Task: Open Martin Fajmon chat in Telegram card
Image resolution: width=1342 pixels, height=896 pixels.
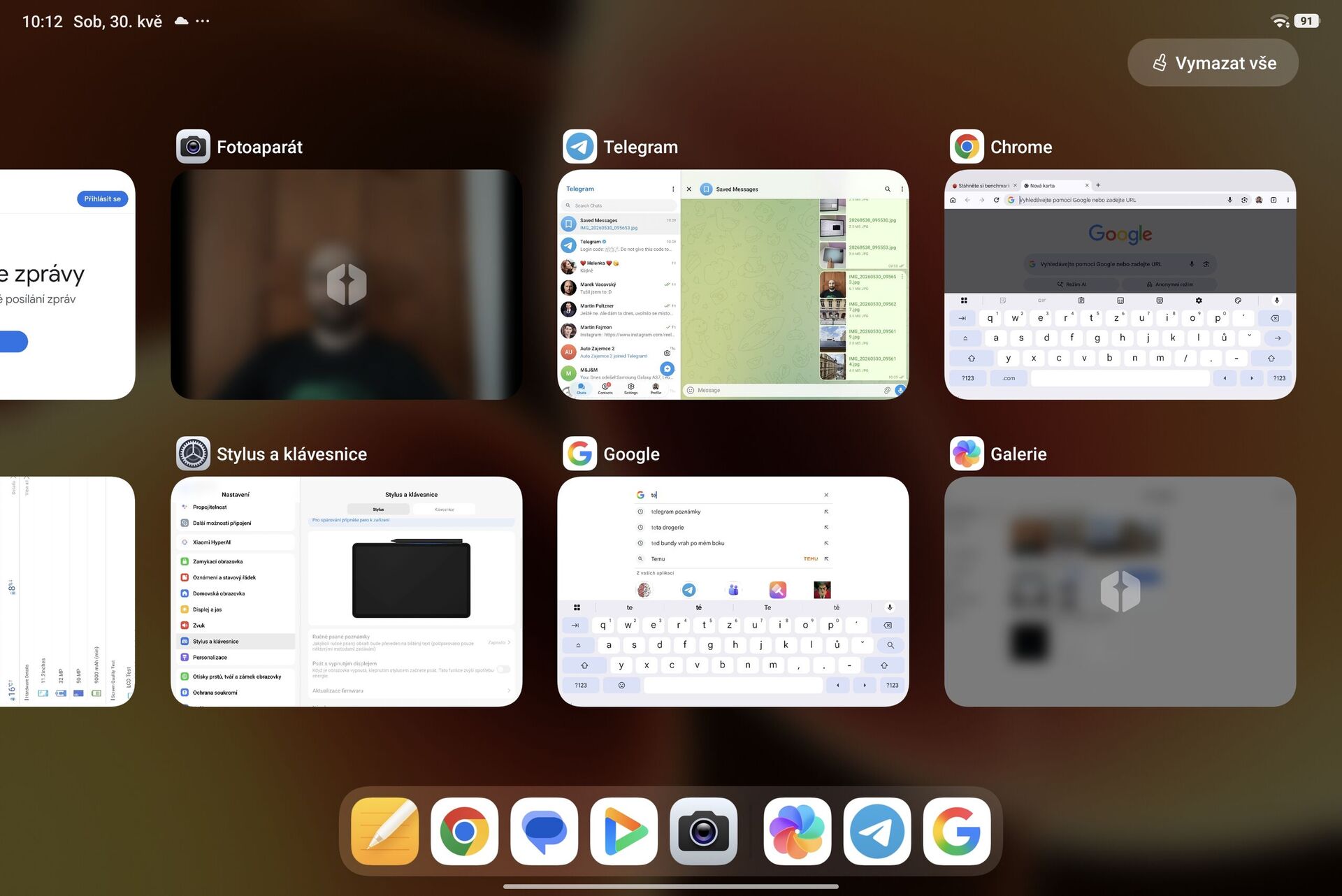Action: coord(619,331)
